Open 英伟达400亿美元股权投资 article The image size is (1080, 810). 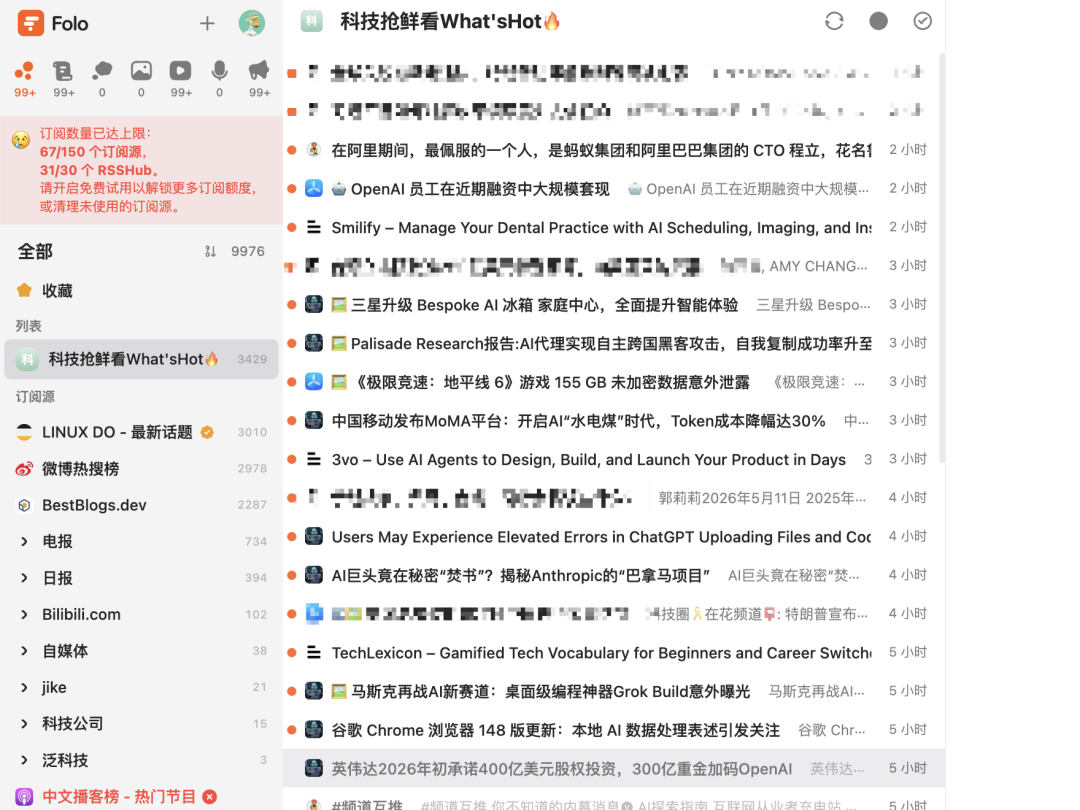613,768
